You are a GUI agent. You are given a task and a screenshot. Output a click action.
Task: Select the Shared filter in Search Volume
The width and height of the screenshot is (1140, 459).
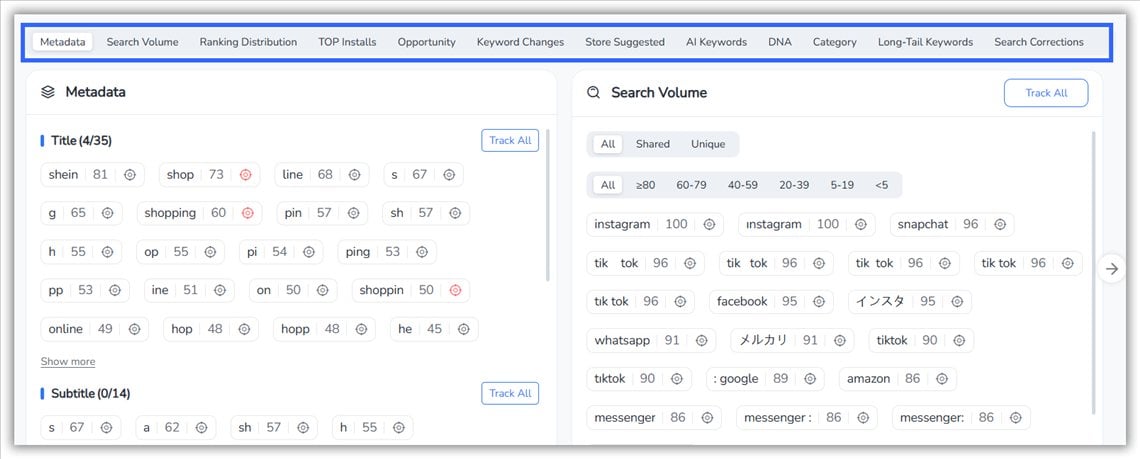click(653, 144)
